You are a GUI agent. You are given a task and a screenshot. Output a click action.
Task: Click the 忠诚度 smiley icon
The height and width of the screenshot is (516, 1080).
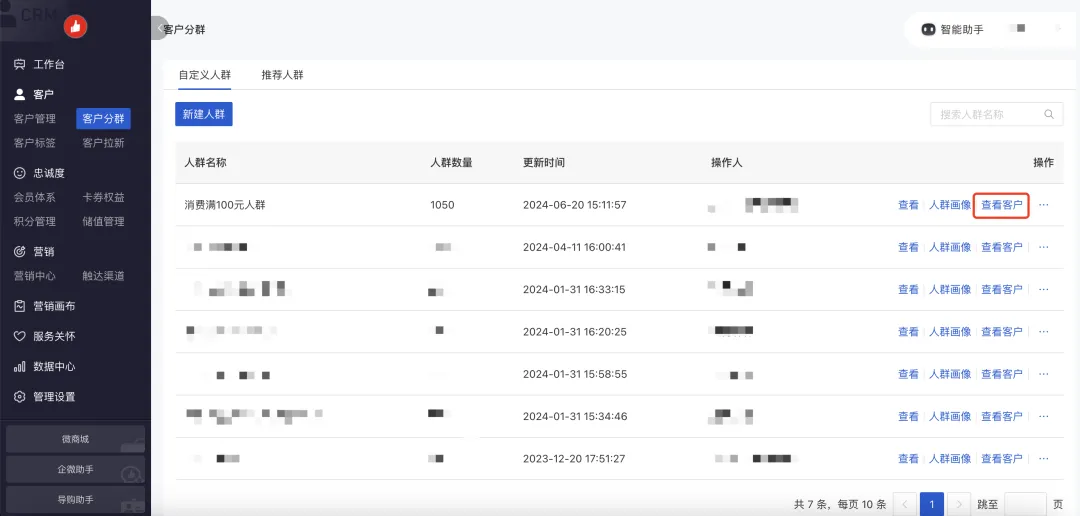pyautogui.click(x=19, y=173)
